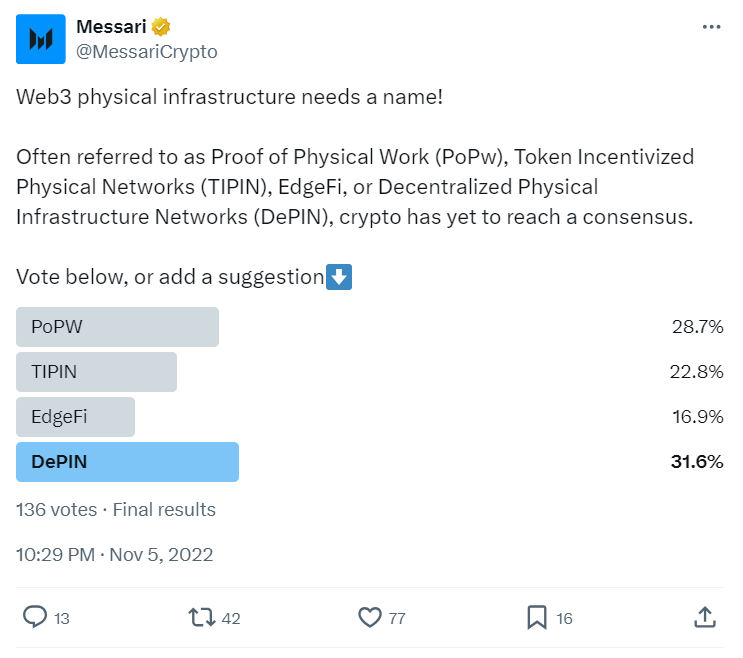The width and height of the screenshot is (743, 658).
Task: Click the reply count 13
Action: (62, 619)
